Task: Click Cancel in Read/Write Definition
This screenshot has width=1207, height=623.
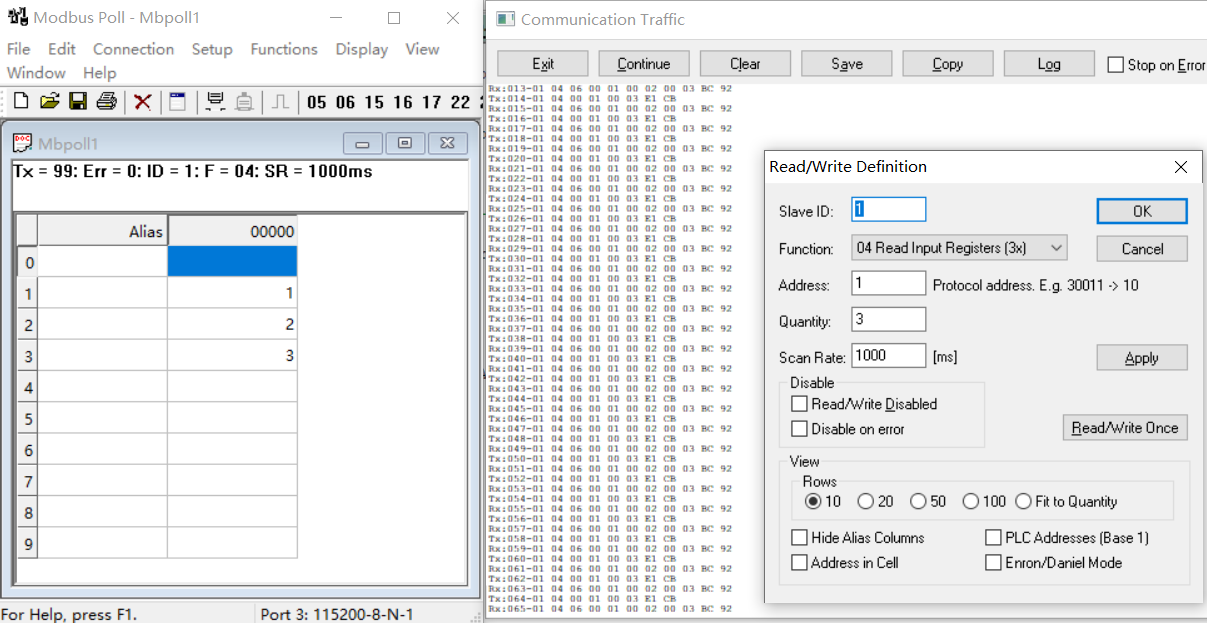Action: (1142, 249)
